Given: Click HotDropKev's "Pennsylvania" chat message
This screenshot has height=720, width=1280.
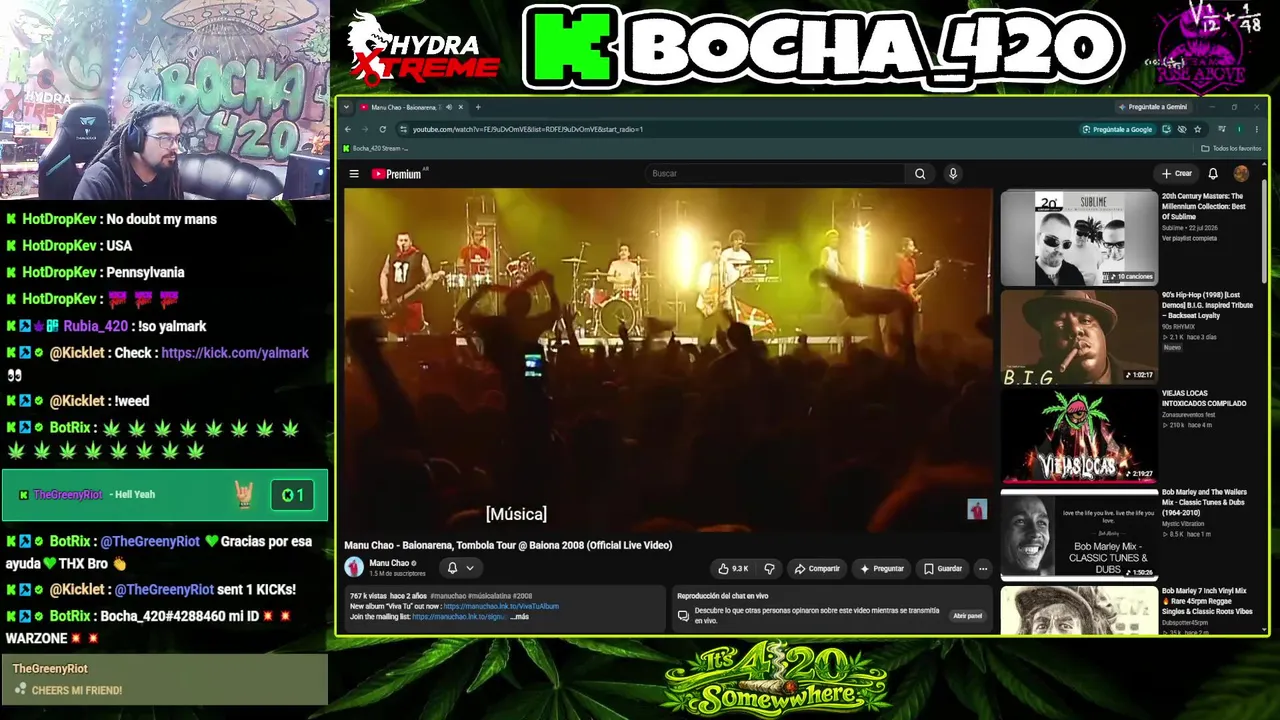Looking at the screenshot, I should [x=145, y=272].
